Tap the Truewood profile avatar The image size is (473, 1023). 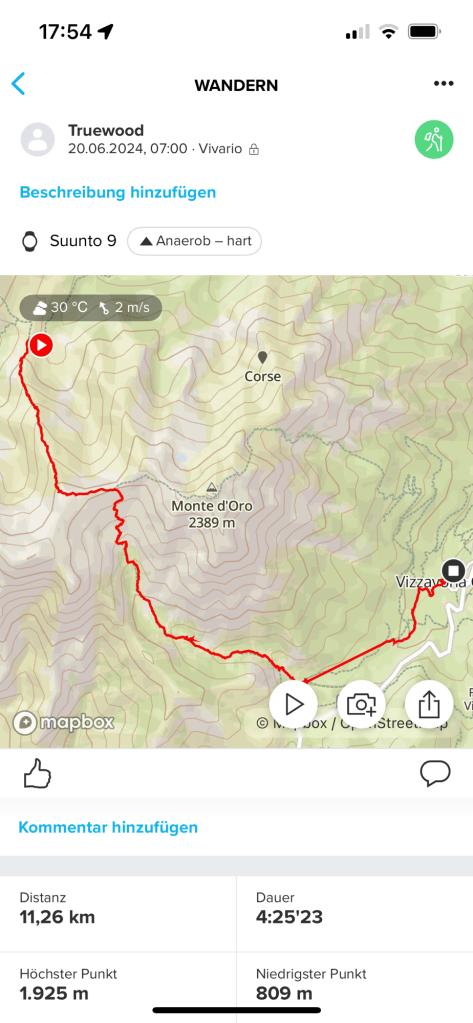coord(38,139)
